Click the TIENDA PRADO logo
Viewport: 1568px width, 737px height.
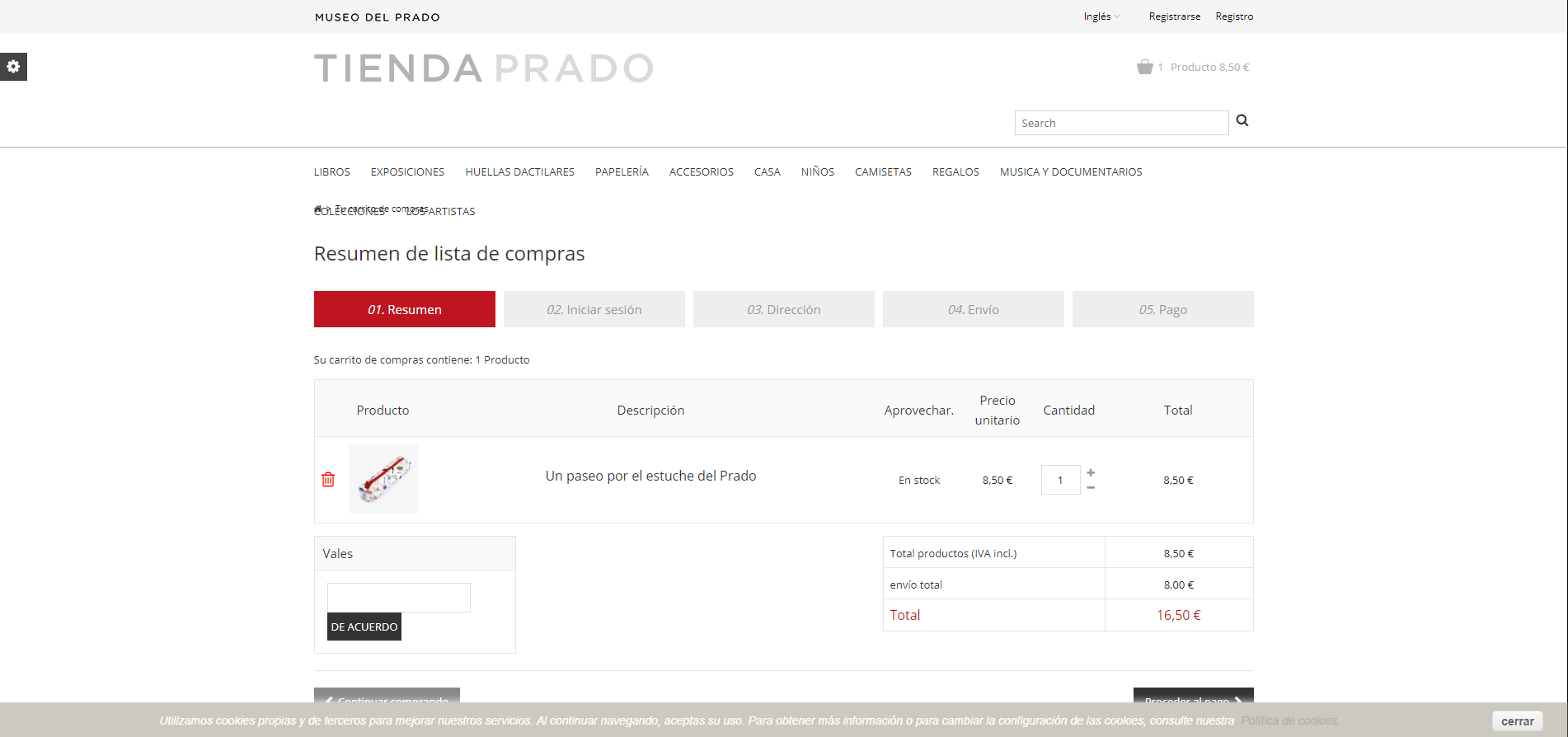pos(484,68)
